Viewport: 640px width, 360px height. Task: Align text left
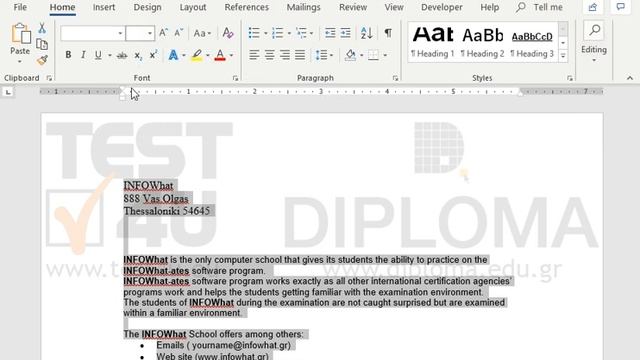[254, 55]
